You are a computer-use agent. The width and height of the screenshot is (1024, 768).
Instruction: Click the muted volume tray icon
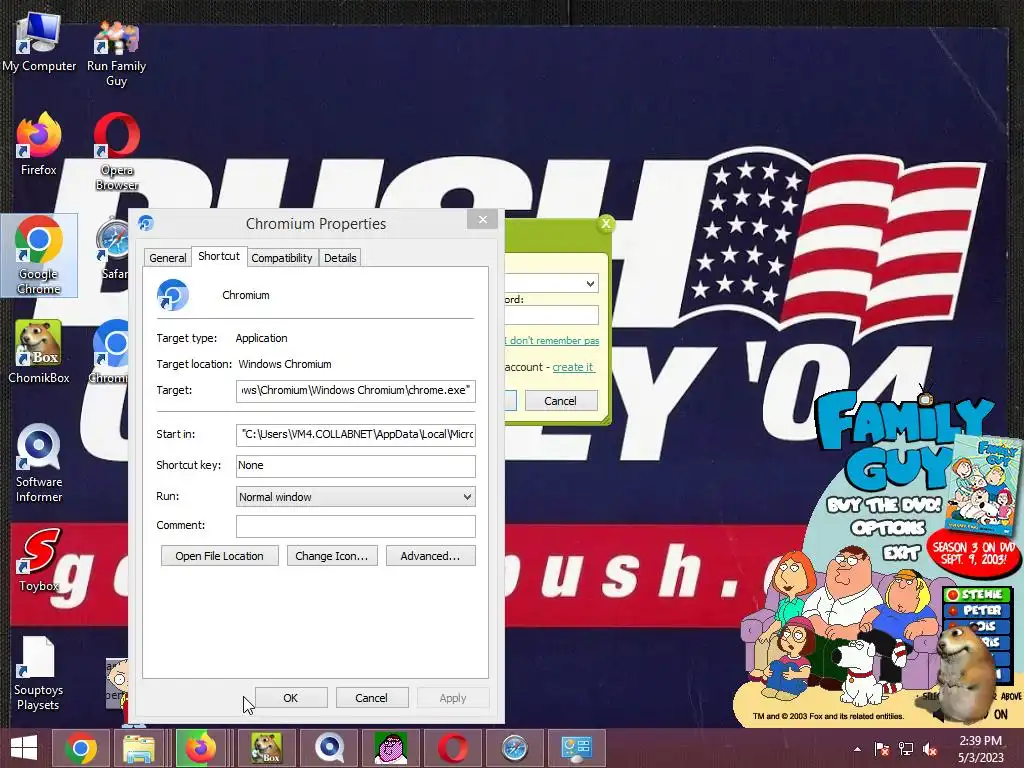(930, 749)
